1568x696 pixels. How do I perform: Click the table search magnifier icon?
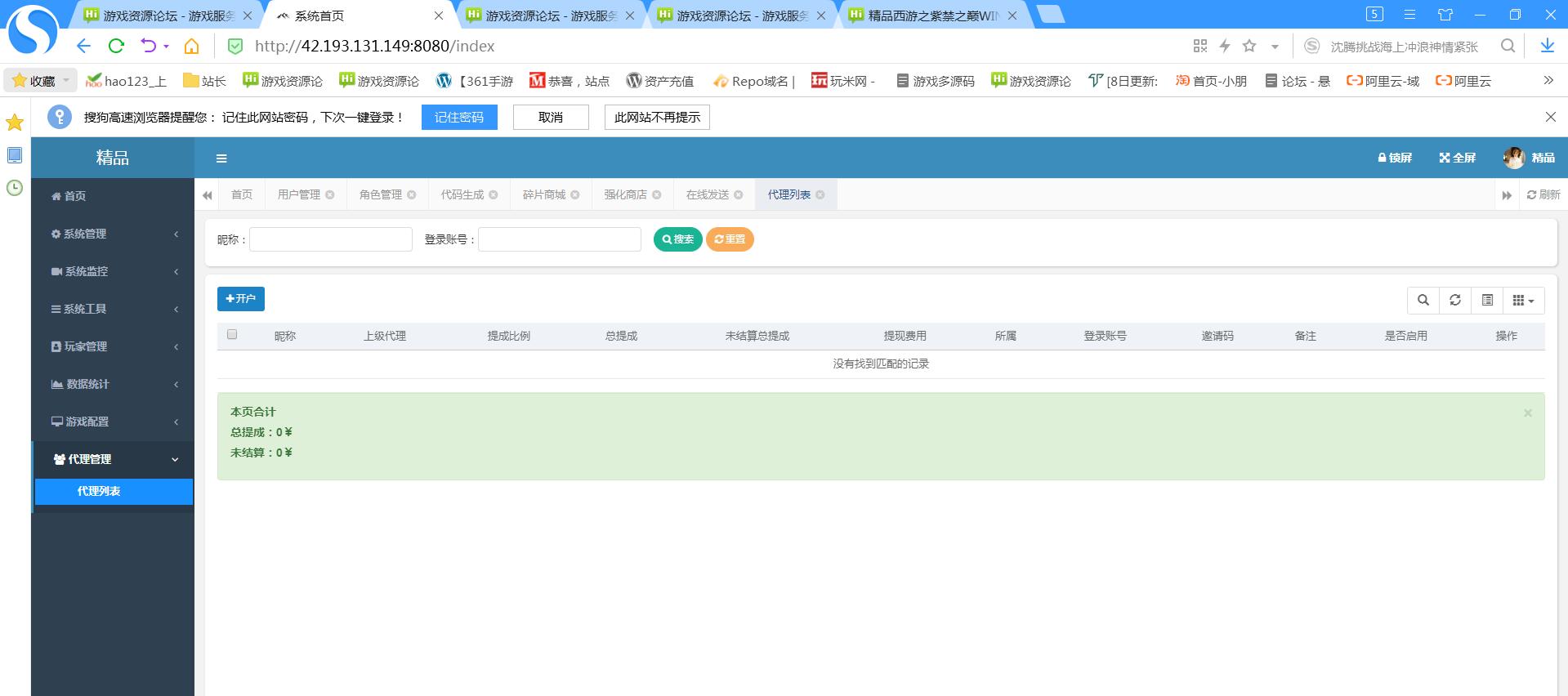pos(1423,301)
